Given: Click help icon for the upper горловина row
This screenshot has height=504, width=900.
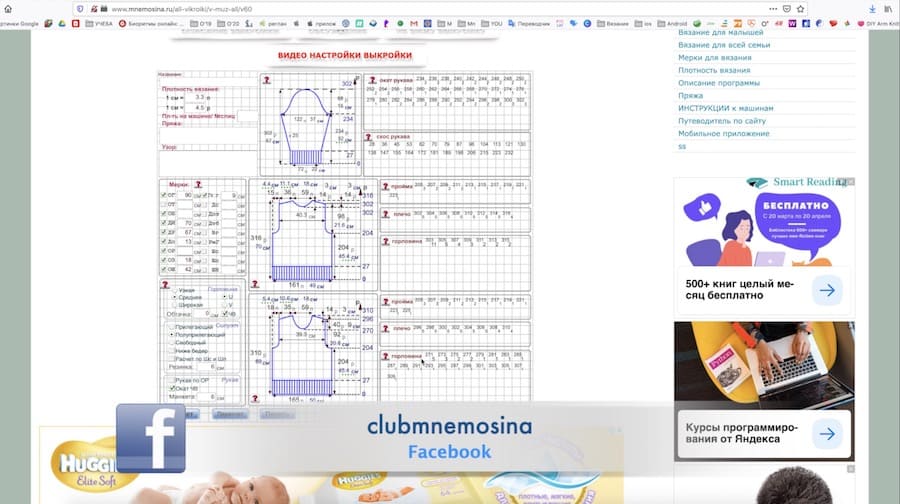Looking at the screenshot, I should (x=386, y=242).
